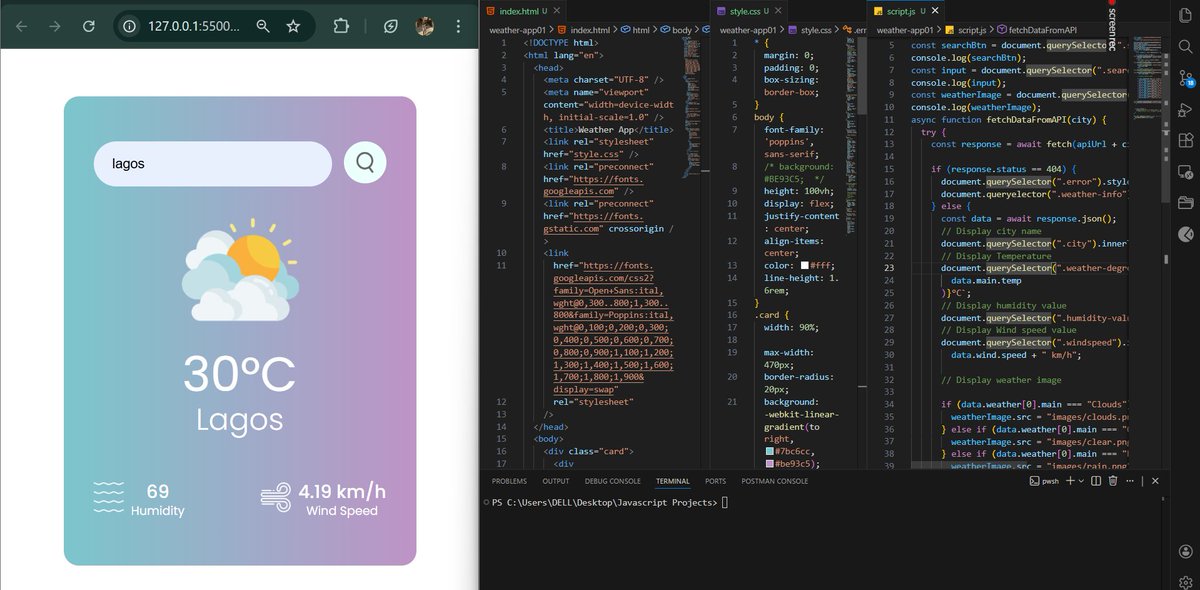The width and height of the screenshot is (1200, 590).
Task: Switch to the DEBUG CONSOLE panel tab
Action: (x=613, y=481)
